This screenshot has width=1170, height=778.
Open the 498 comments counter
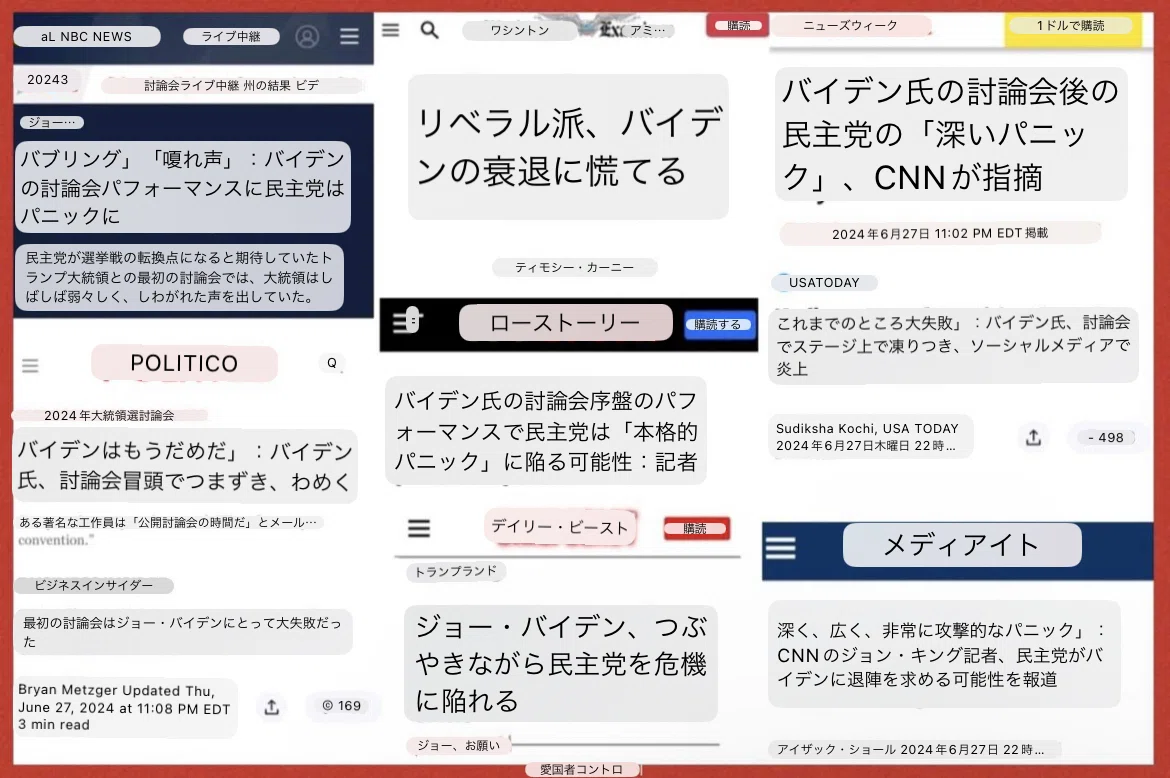1106,437
